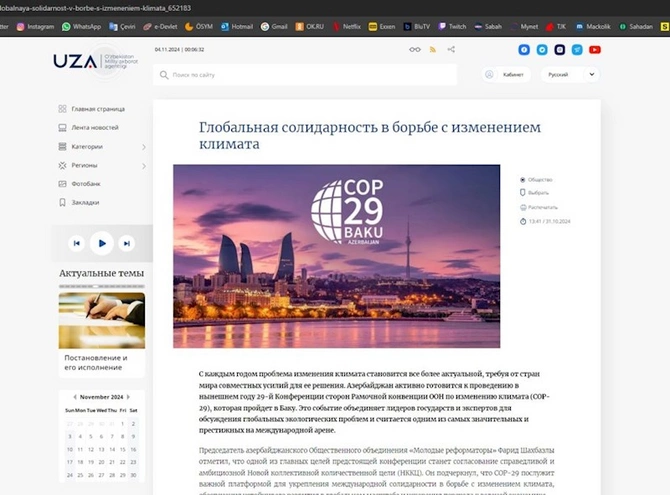Image resolution: width=670 pixels, height=495 pixels.
Task: Open the round Telegram icon
Action: click(x=542, y=50)
